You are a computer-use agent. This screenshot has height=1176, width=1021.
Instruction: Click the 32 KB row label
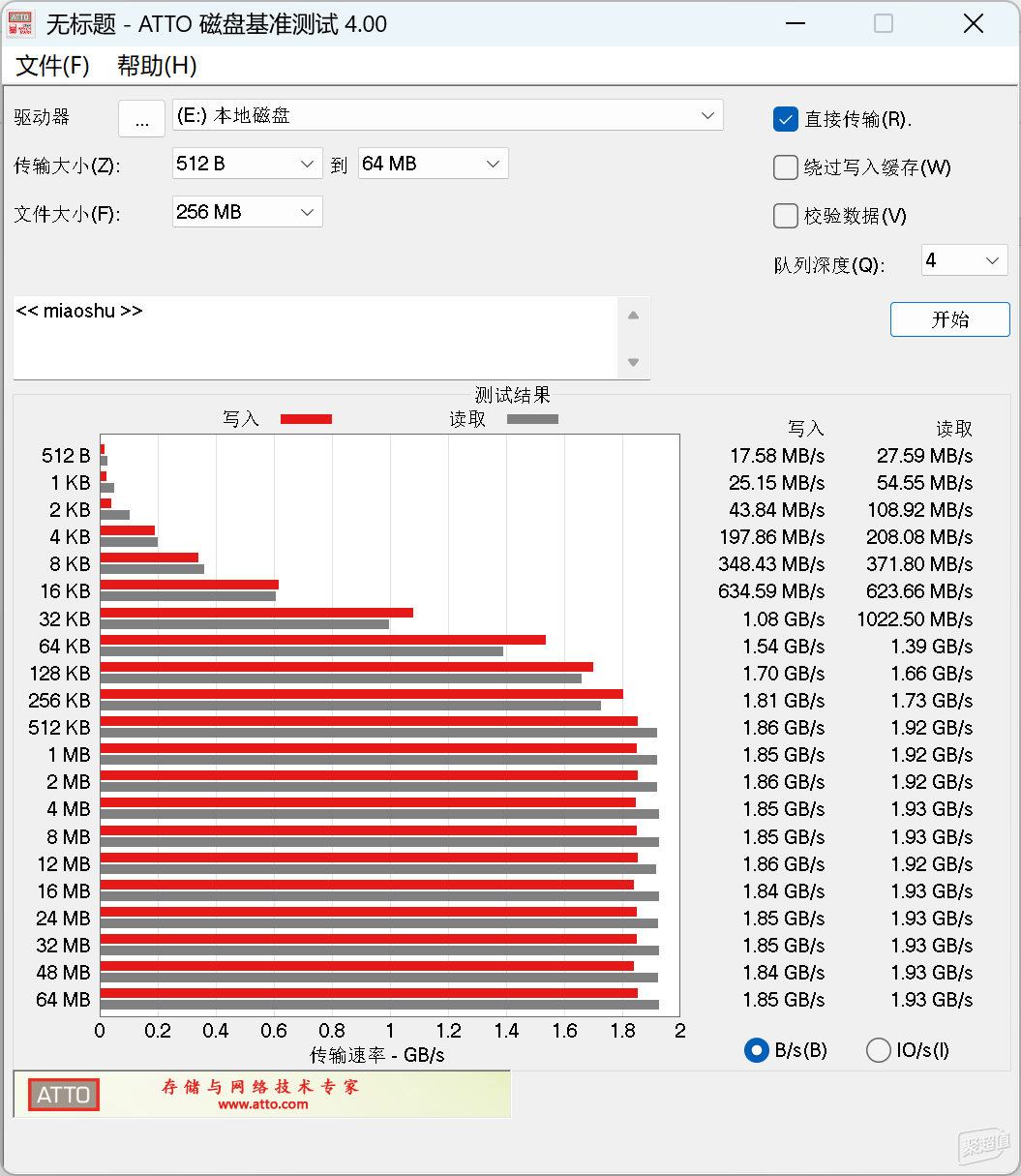pos(64,618)
